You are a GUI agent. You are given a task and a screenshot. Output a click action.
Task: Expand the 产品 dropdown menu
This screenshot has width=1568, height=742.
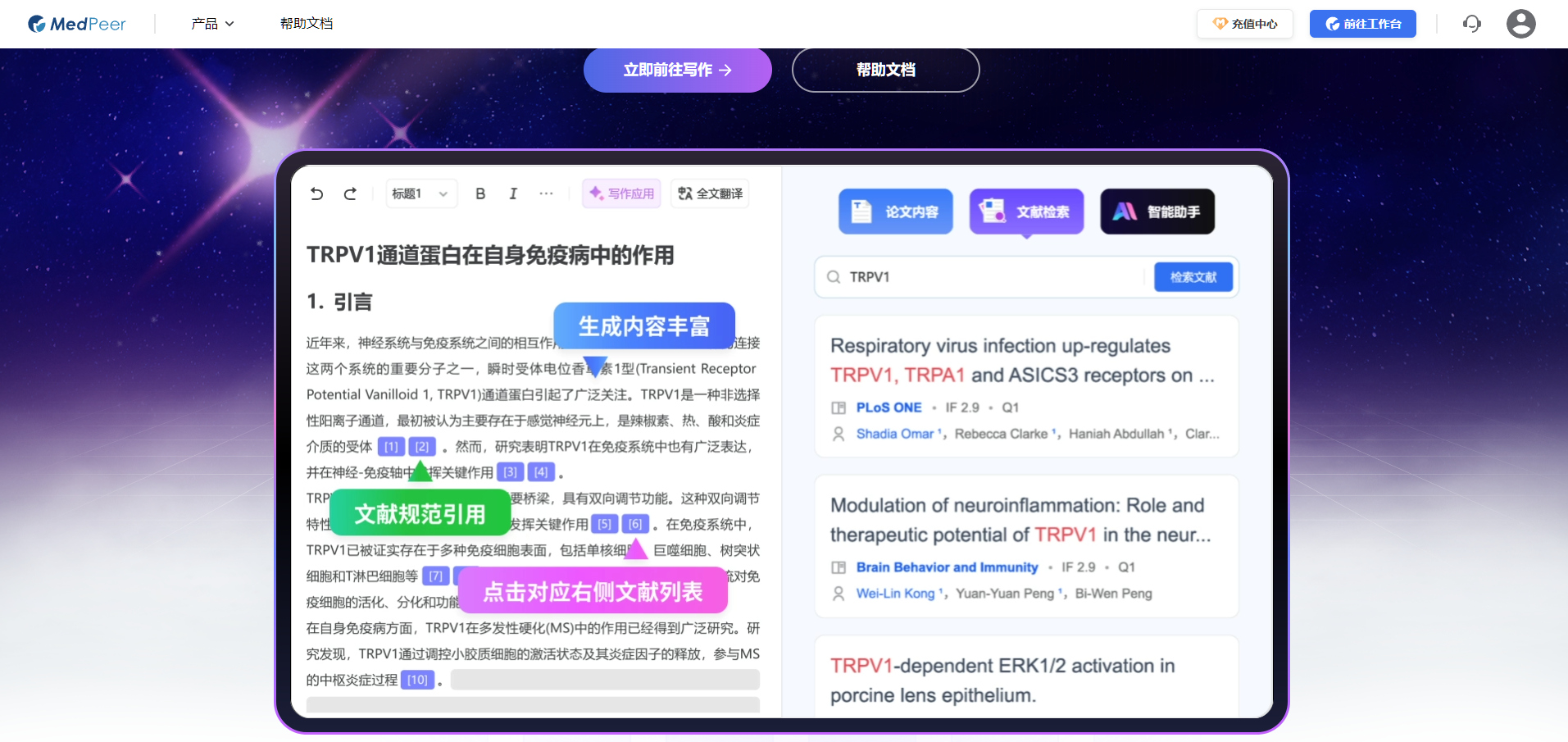[212, 24]
